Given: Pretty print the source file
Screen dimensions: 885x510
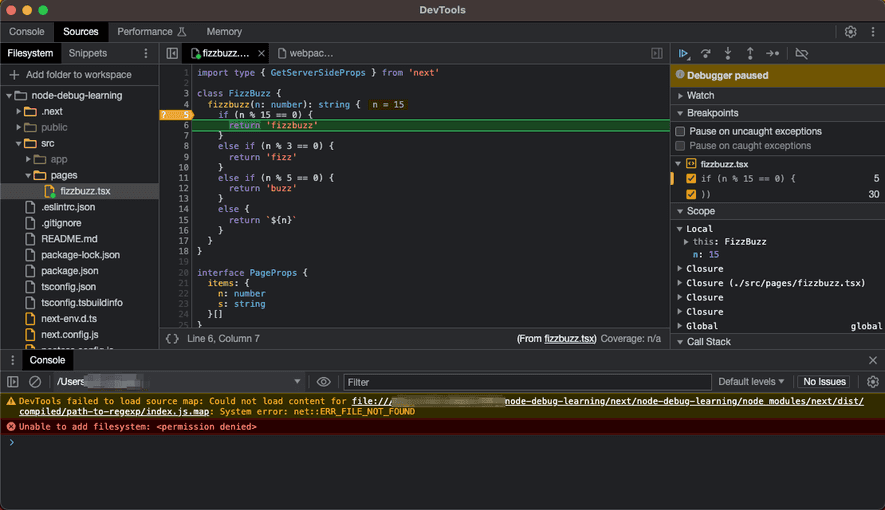Looking at the screenshot, I should [172, 339].
